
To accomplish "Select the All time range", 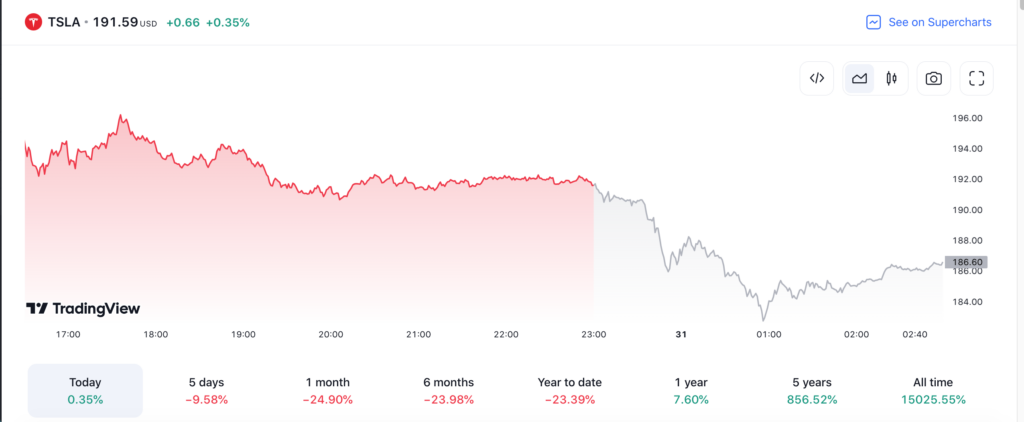I will coord(932,391).
